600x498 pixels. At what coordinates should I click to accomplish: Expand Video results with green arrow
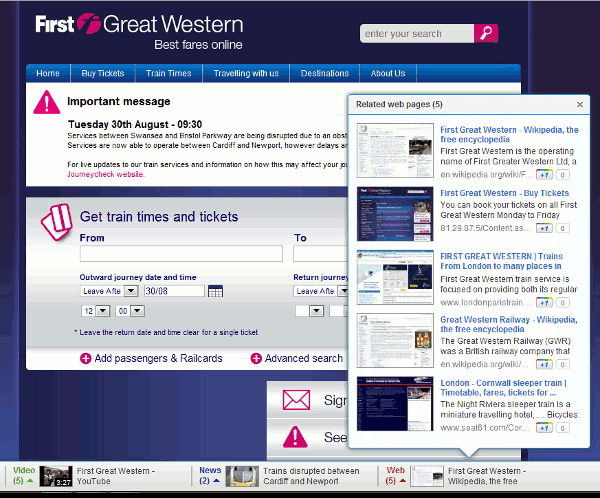(x=30, y=481)
